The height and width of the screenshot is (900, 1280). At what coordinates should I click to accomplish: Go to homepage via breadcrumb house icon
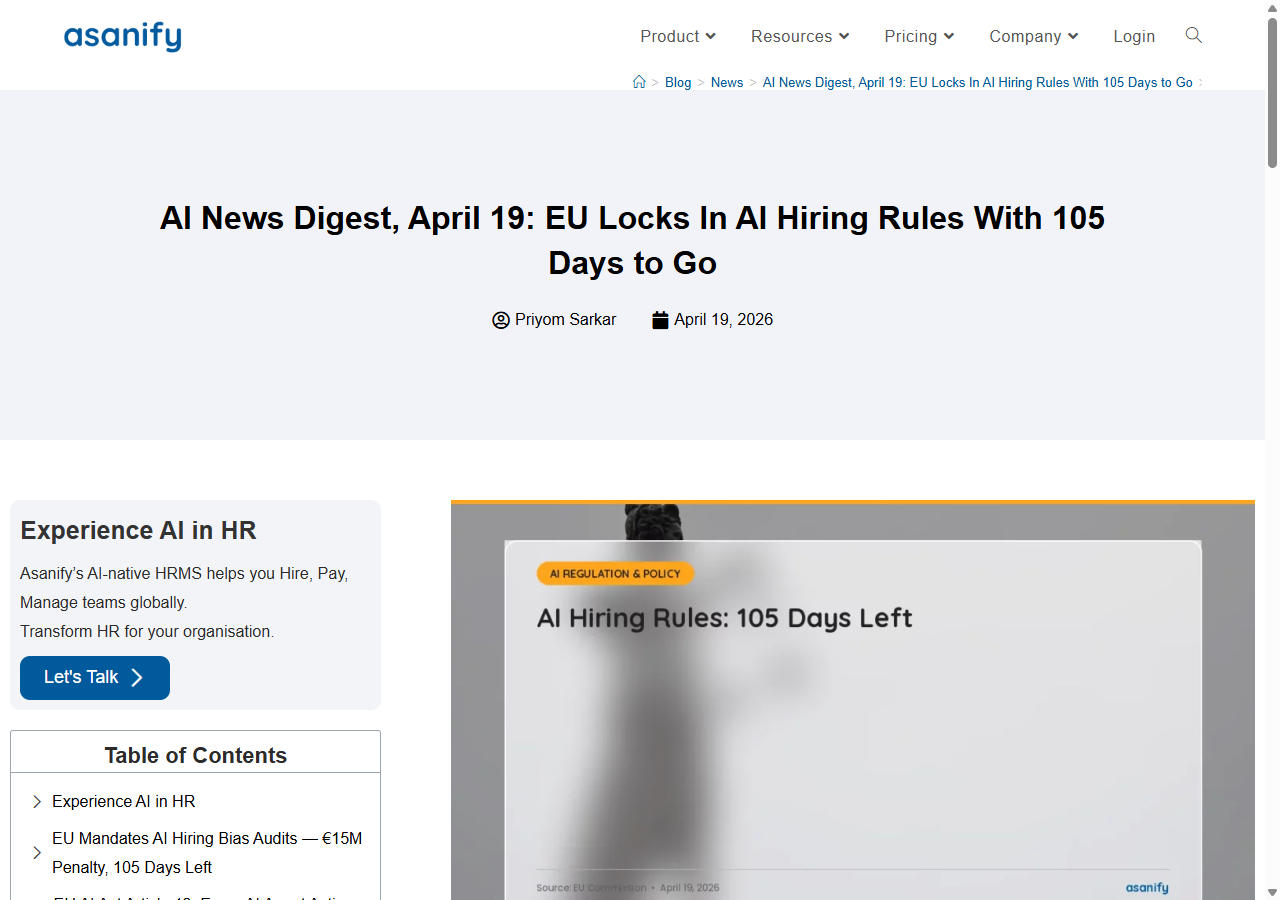tap(639, 82)
